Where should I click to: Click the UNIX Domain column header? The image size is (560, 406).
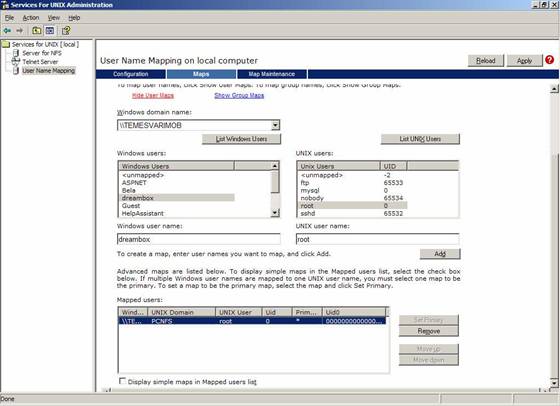click(x=181, y=312)
